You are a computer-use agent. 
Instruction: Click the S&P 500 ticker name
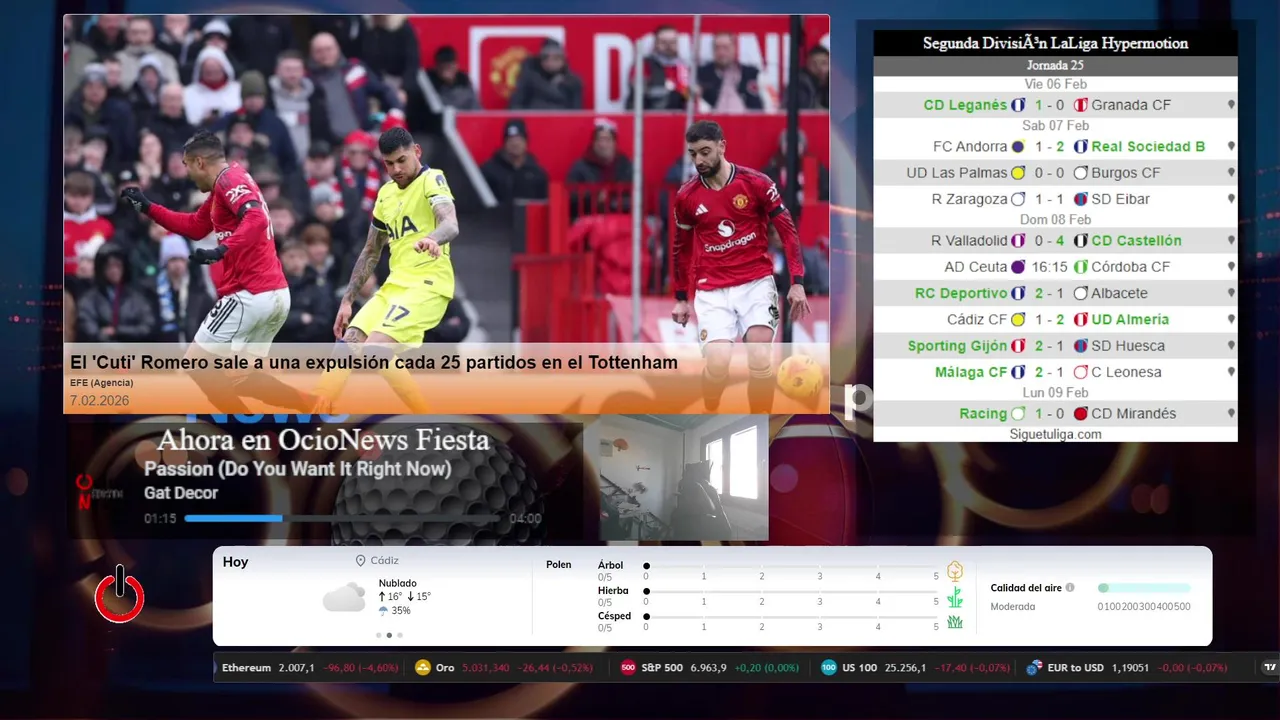pos(662,668)
